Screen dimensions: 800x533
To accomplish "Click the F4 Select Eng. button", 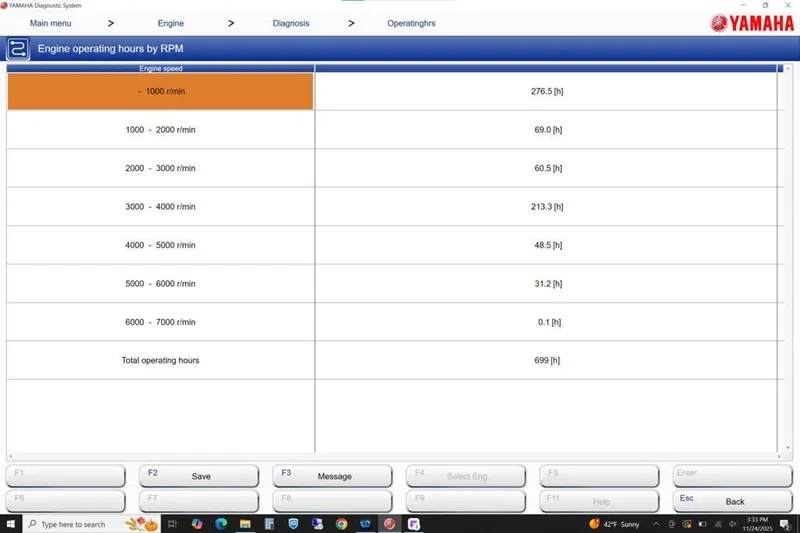I will [x=466, y=476].
